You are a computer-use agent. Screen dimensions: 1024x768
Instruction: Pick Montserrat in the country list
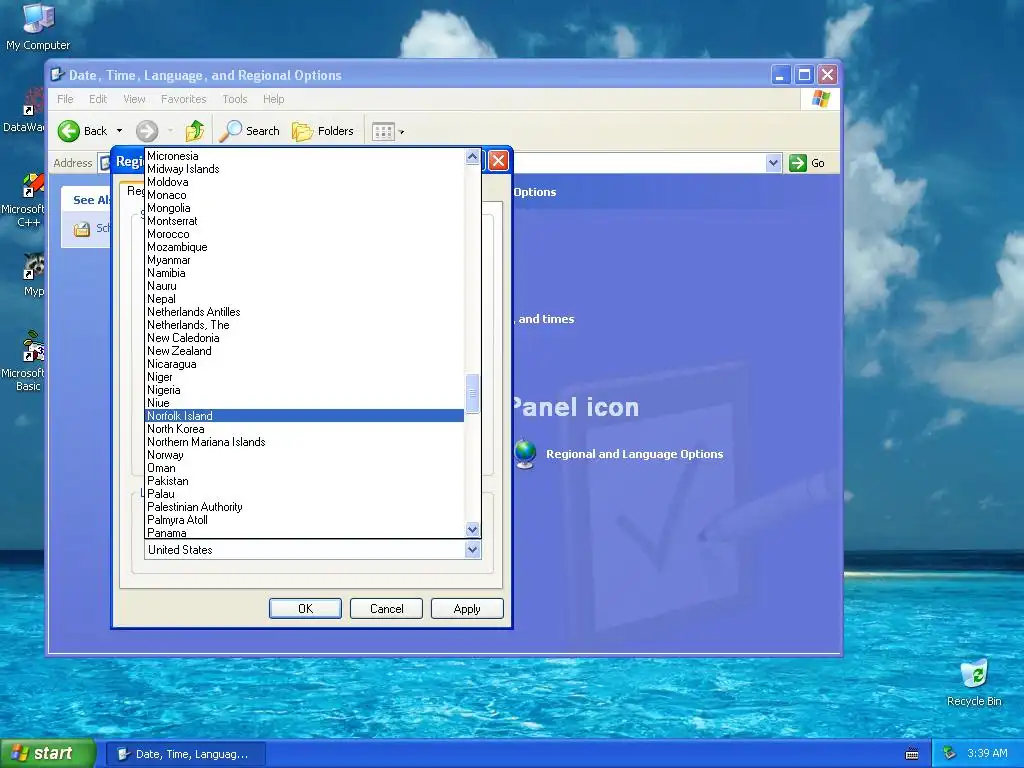(x=304, y=221)
